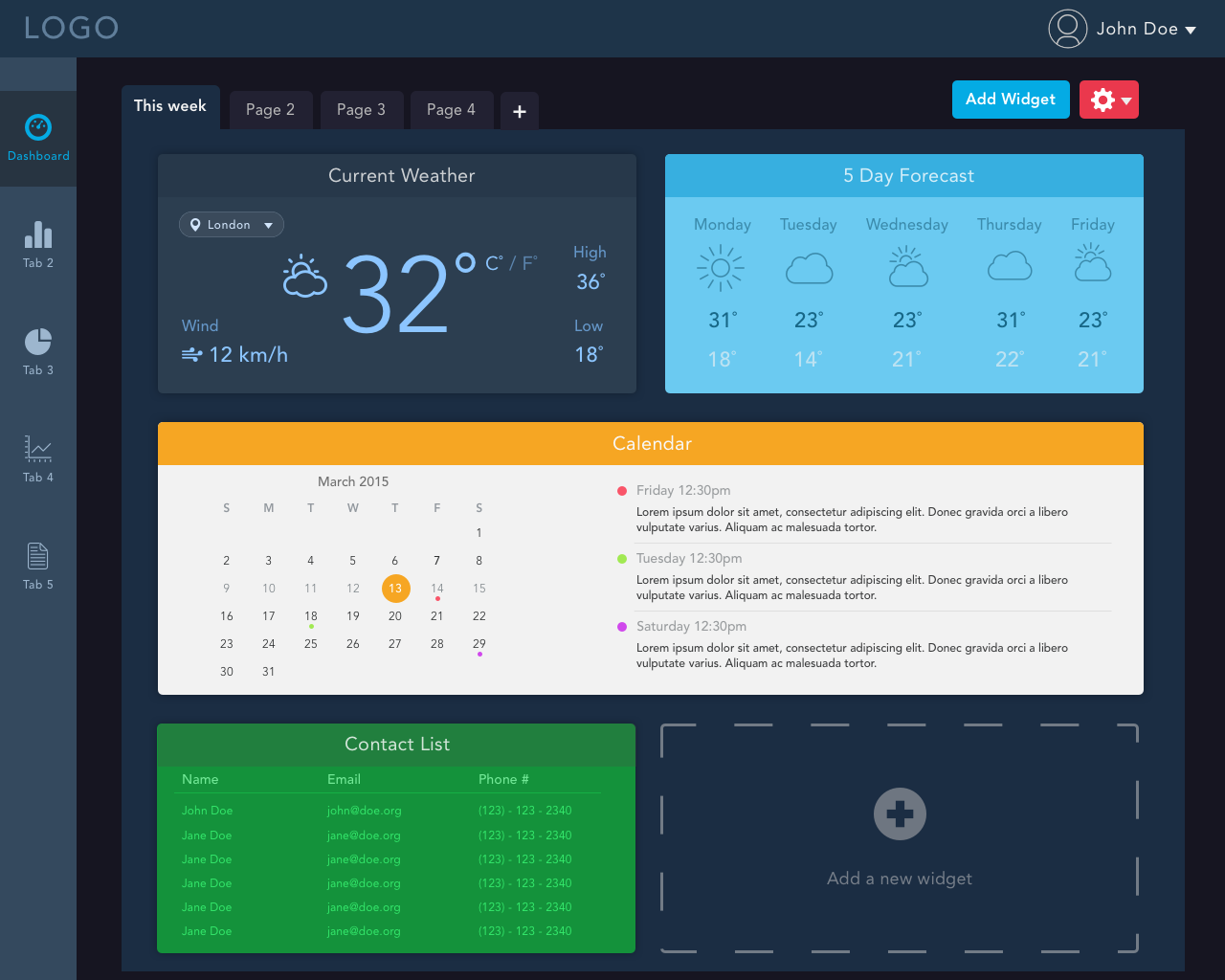Click Wednesday's partly cloudy forecast icon
Screen dimensions: 1225x980
[907, 267]
